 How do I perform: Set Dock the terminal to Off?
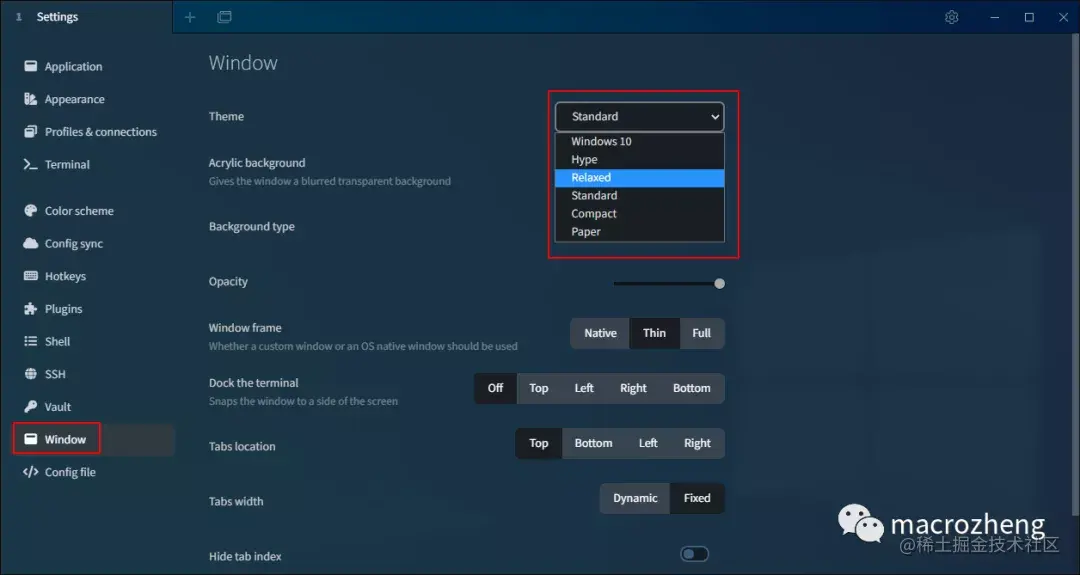(x=495, y=388)
